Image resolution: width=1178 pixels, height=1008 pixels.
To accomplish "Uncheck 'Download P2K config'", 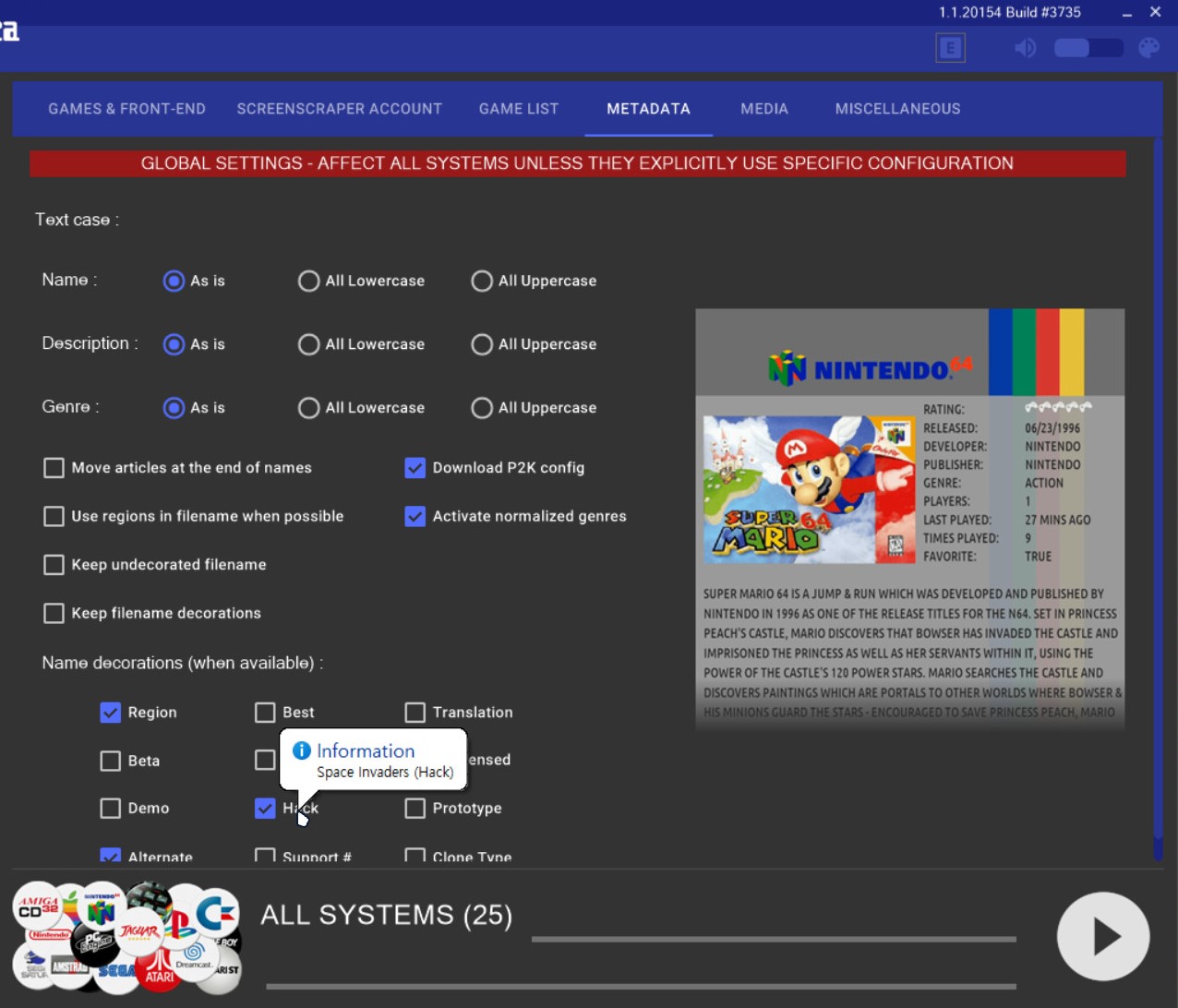I will tap(415, 468).
